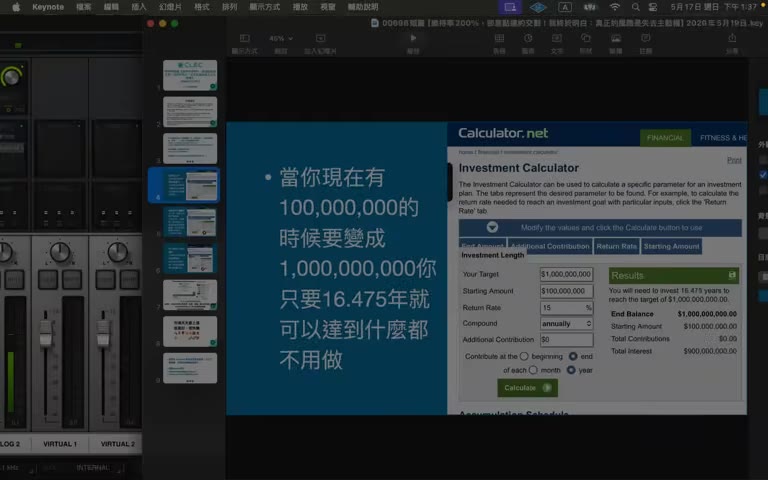Open the 幻燈片 menu
Image resolution: width=768 pixels, height=480 pixels.
[170, 7]
